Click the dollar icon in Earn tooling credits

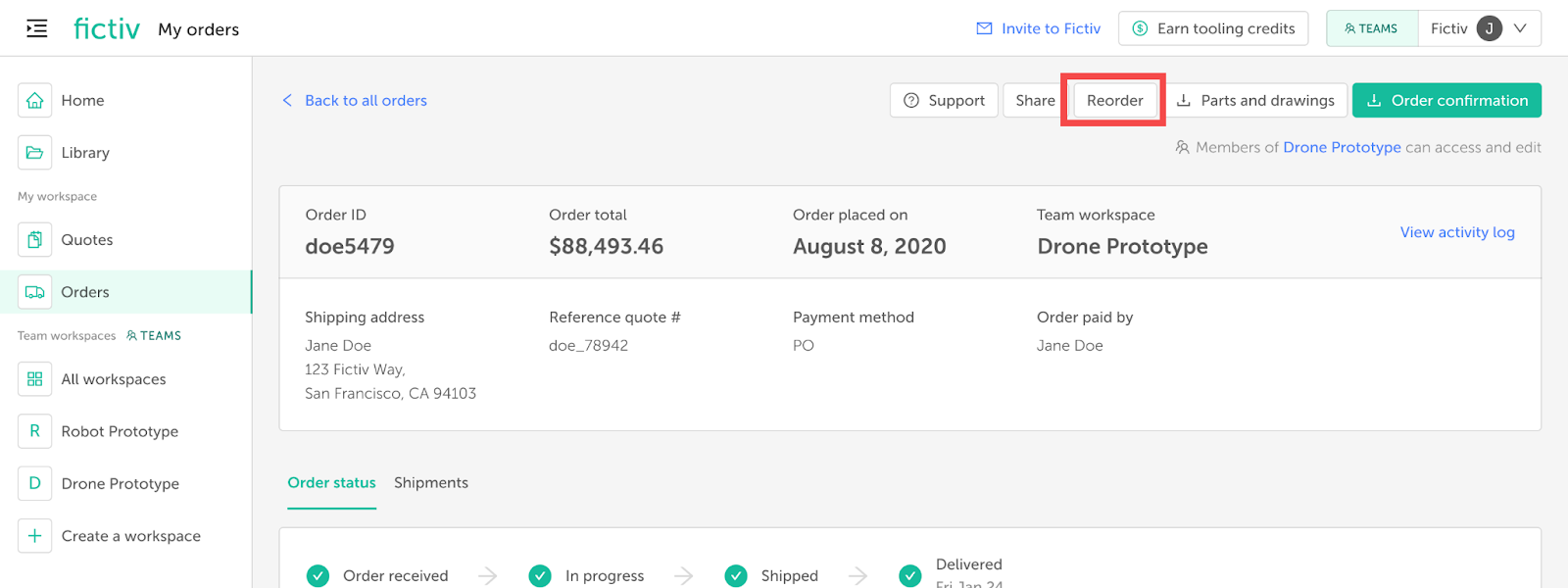tap(1140, 28)
